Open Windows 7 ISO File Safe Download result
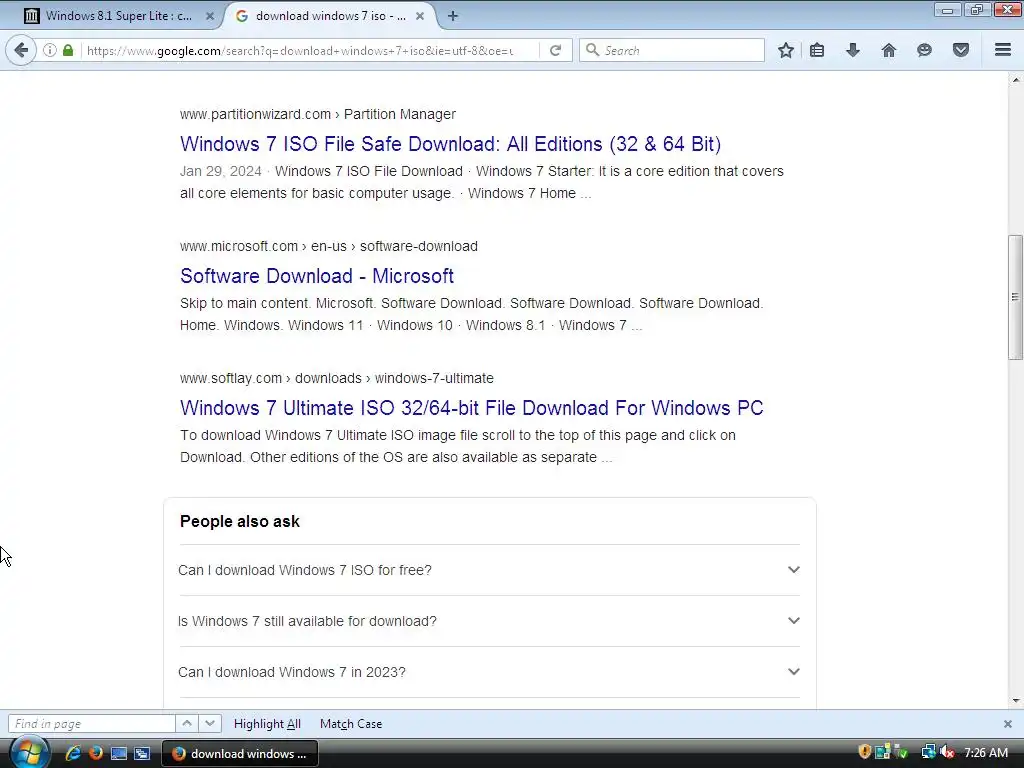The height and width of the screenshot is (768, 1024). pyautogui.click(x=450, y=144)
